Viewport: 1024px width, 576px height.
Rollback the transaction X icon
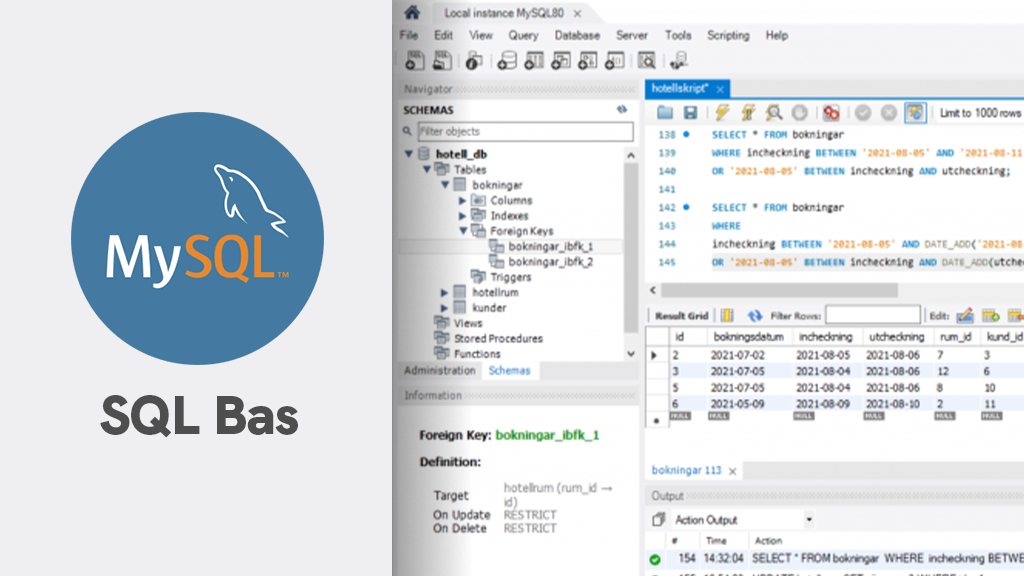889,112
